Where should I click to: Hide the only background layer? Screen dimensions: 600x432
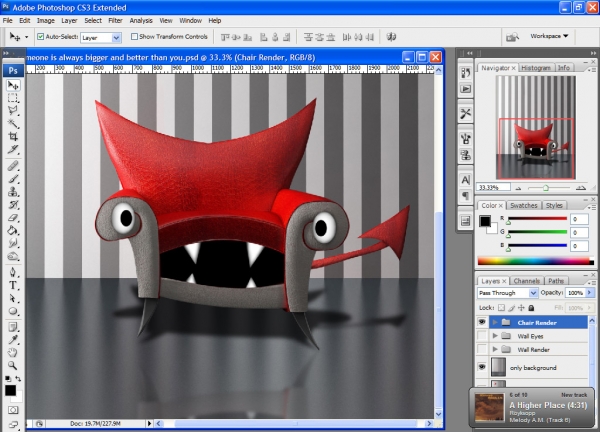click(482, 367)
